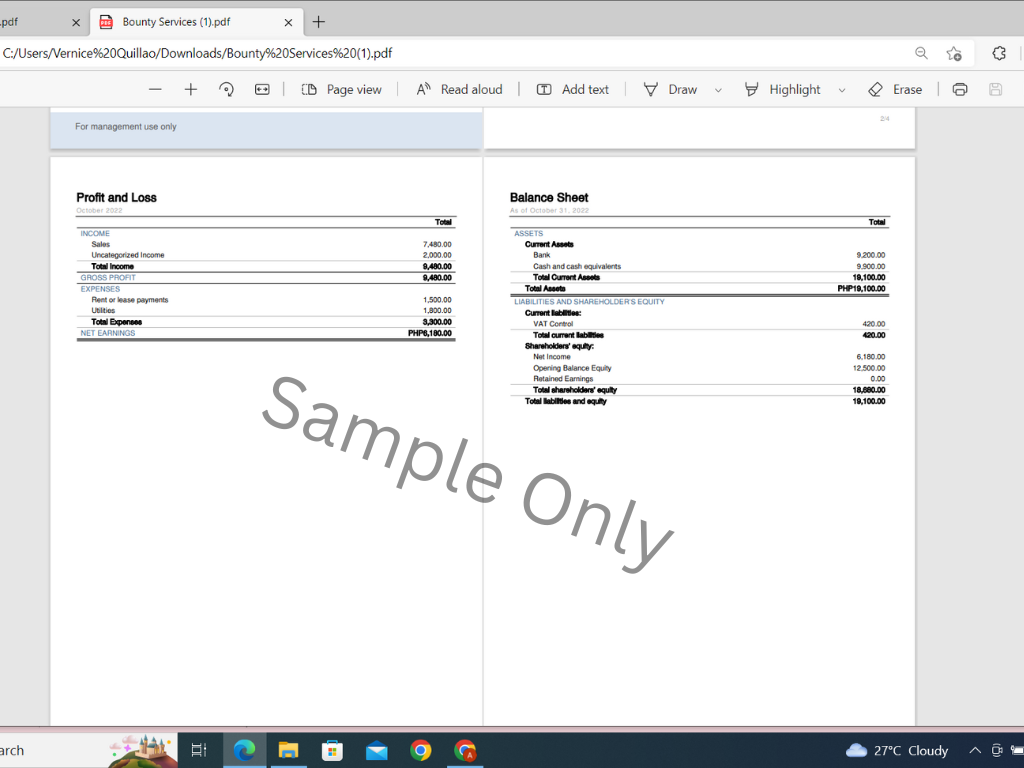The width and height of the screenshot is (1024, 768).
Task: Open the Mail app from the taskbar
Action: [x=376, y=751]
